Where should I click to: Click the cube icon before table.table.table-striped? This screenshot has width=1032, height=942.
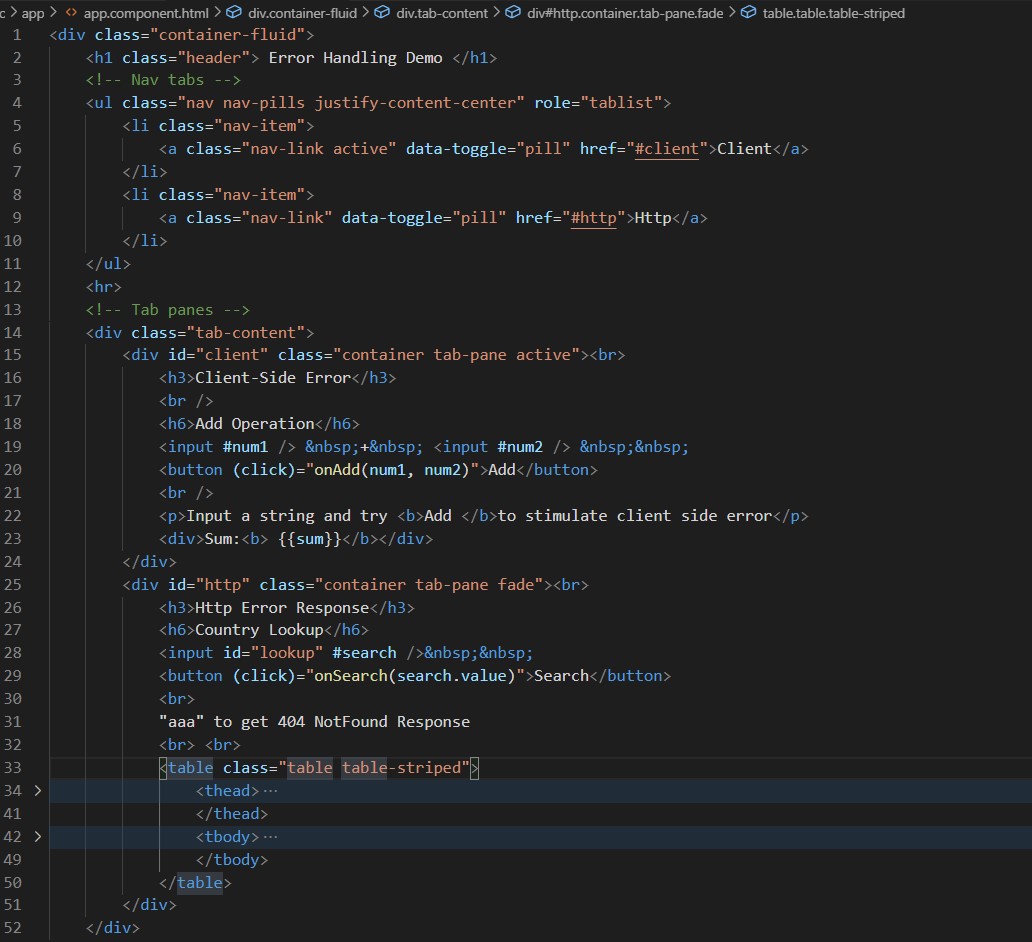tap(749, 13)
